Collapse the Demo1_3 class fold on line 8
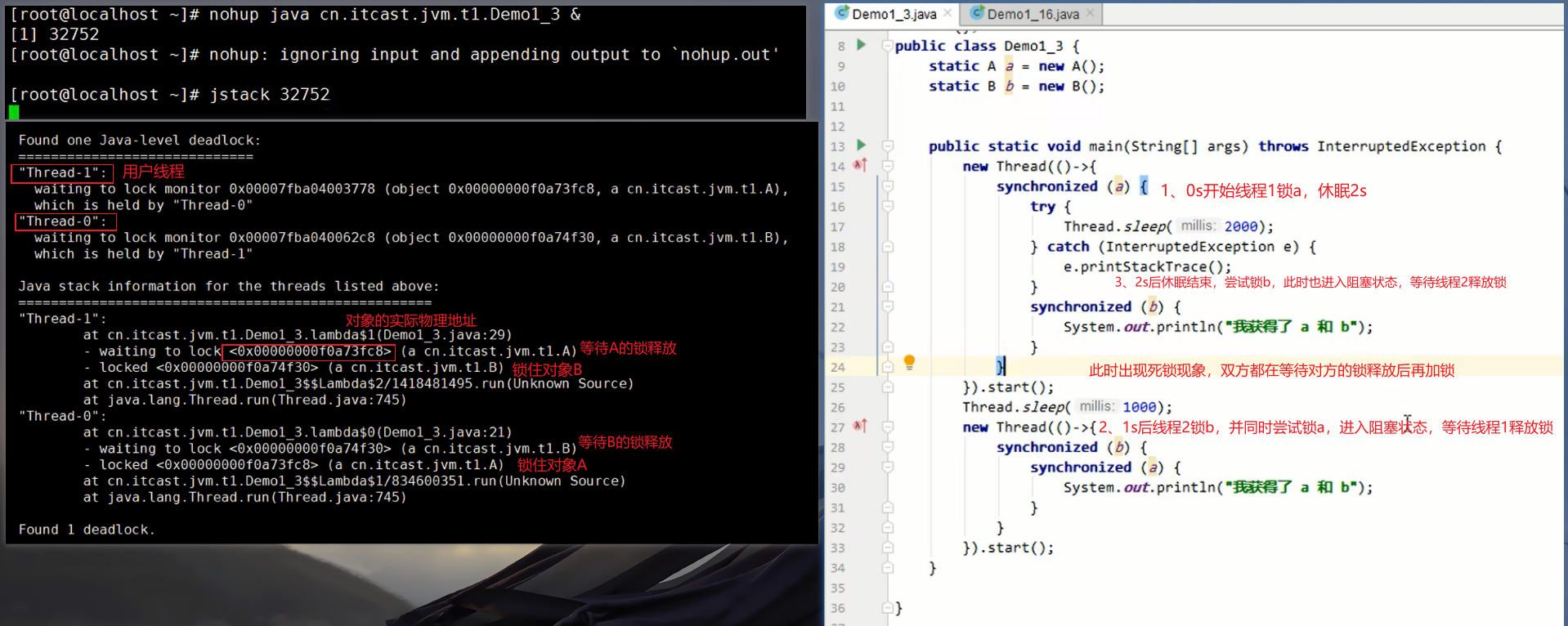The height and width of the screenshot is (626, 1568). tap(888, 46)
